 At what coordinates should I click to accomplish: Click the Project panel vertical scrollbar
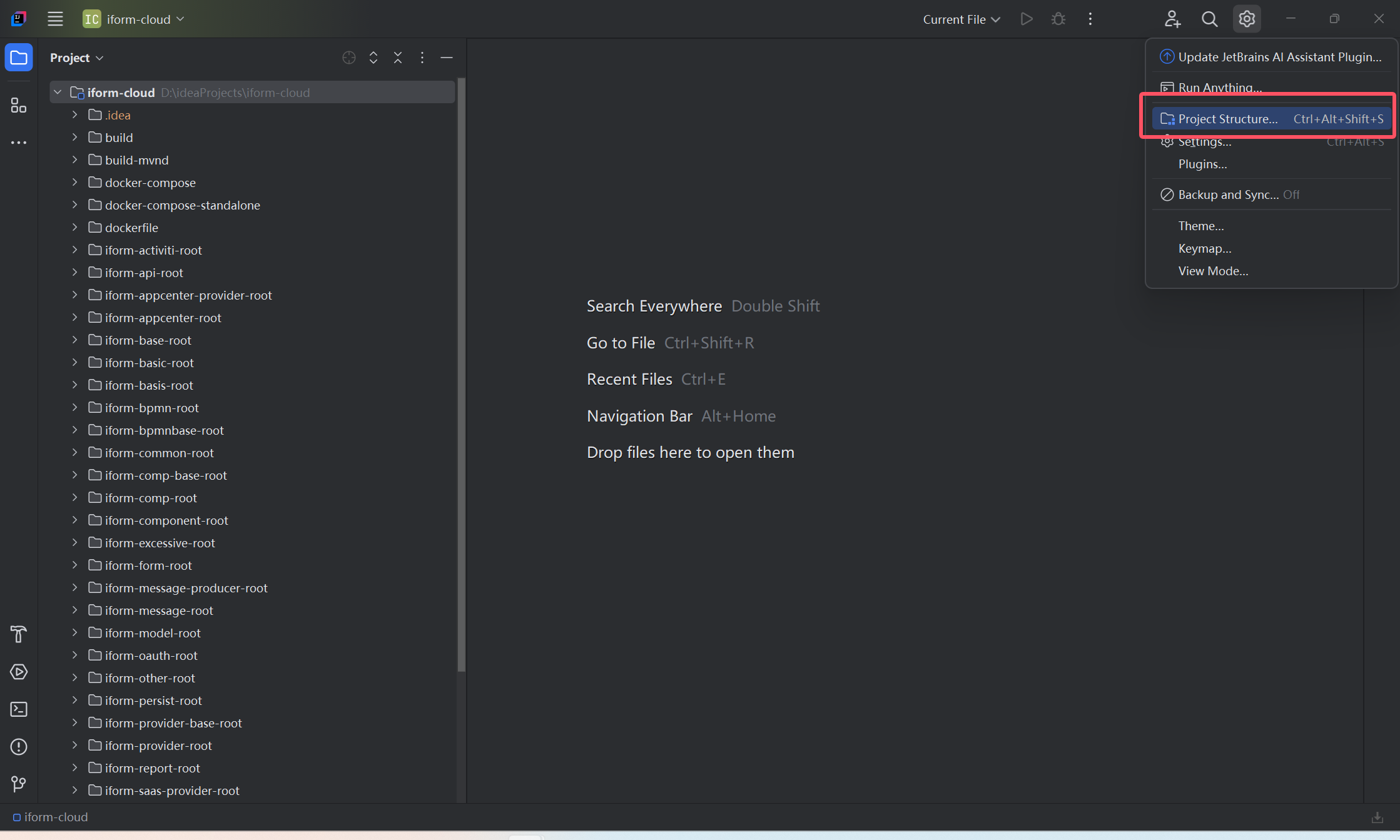point(462,375)
